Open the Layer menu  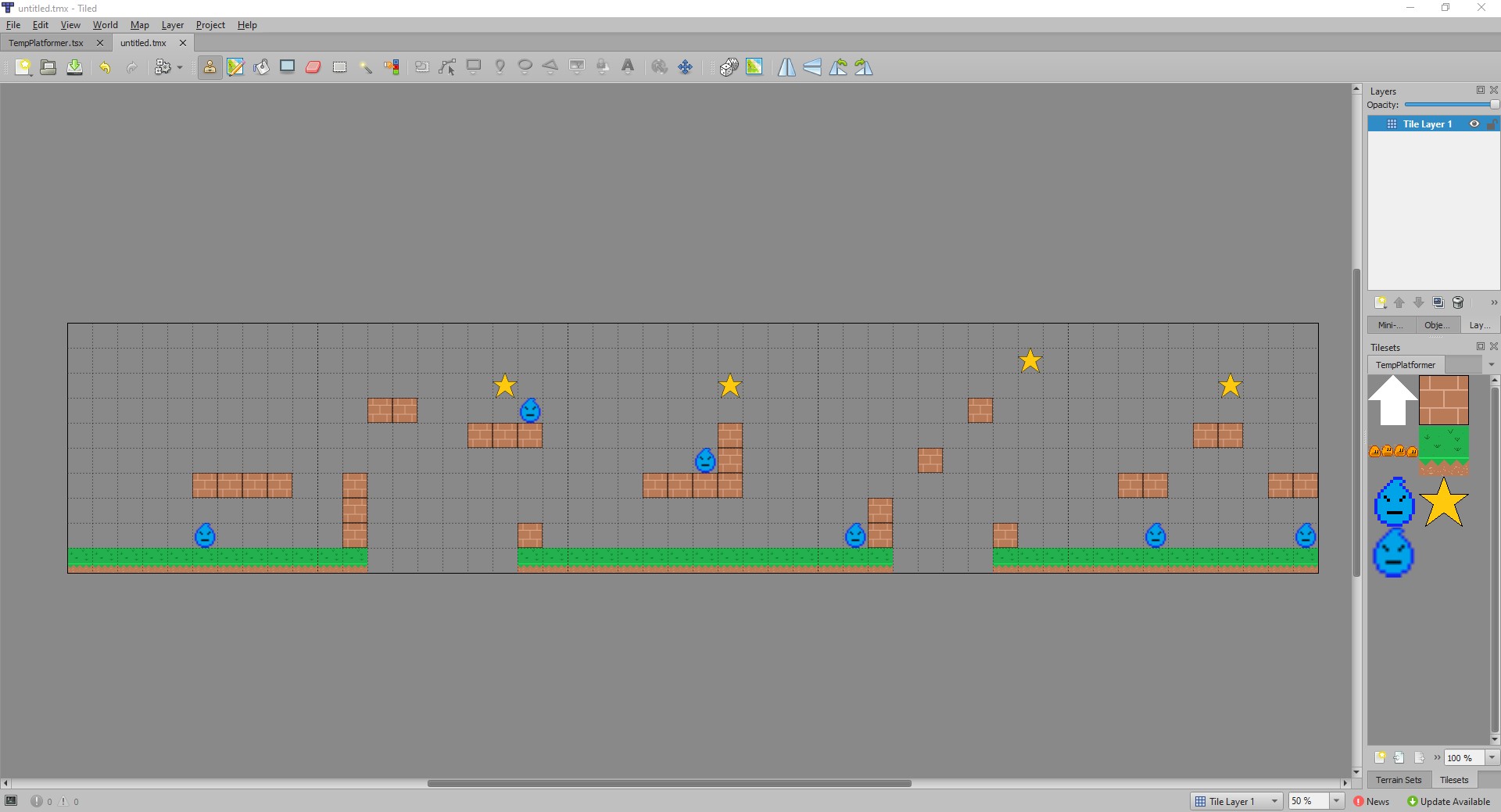[x=172, y=25]
